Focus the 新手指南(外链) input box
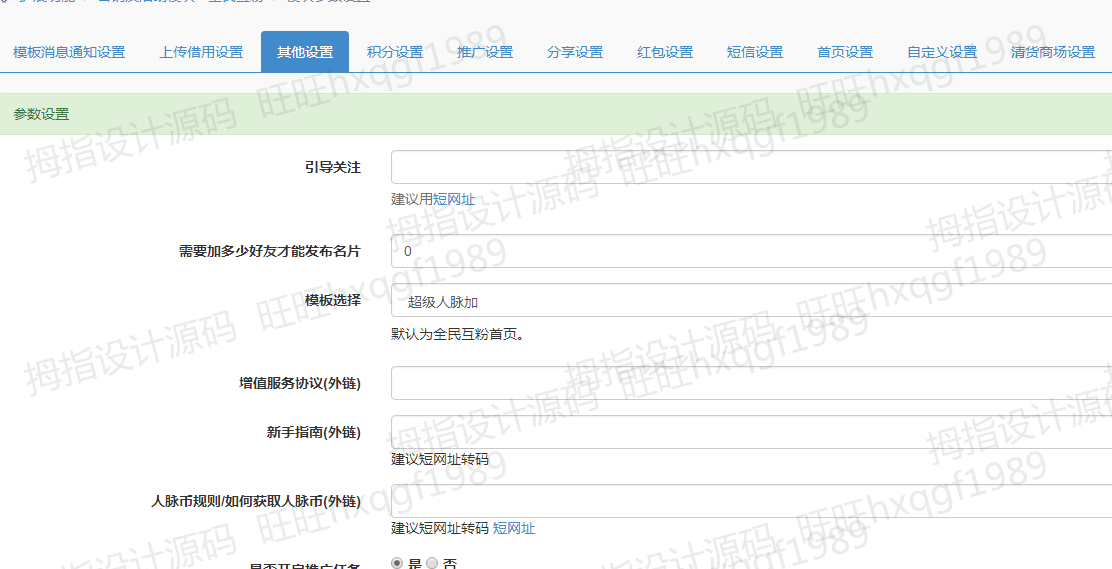This screenshot has height=569, width=1112. 750,432
